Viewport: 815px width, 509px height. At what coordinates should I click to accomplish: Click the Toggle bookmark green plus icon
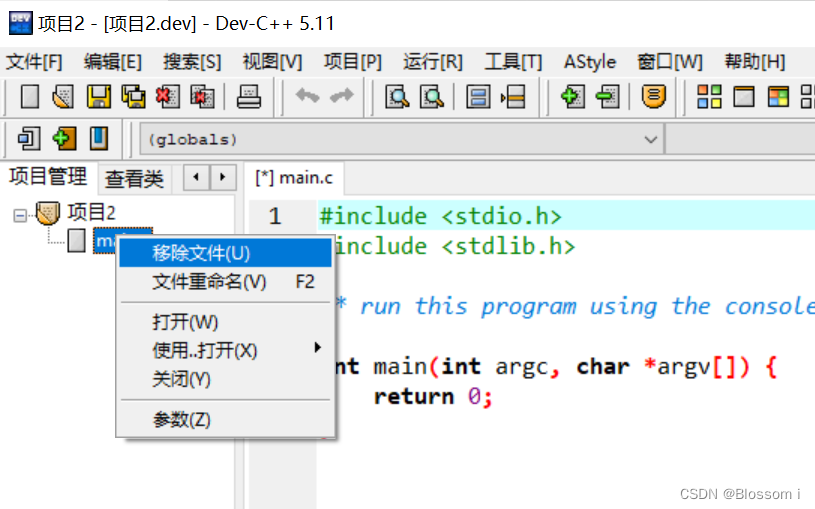pos(64,139)
